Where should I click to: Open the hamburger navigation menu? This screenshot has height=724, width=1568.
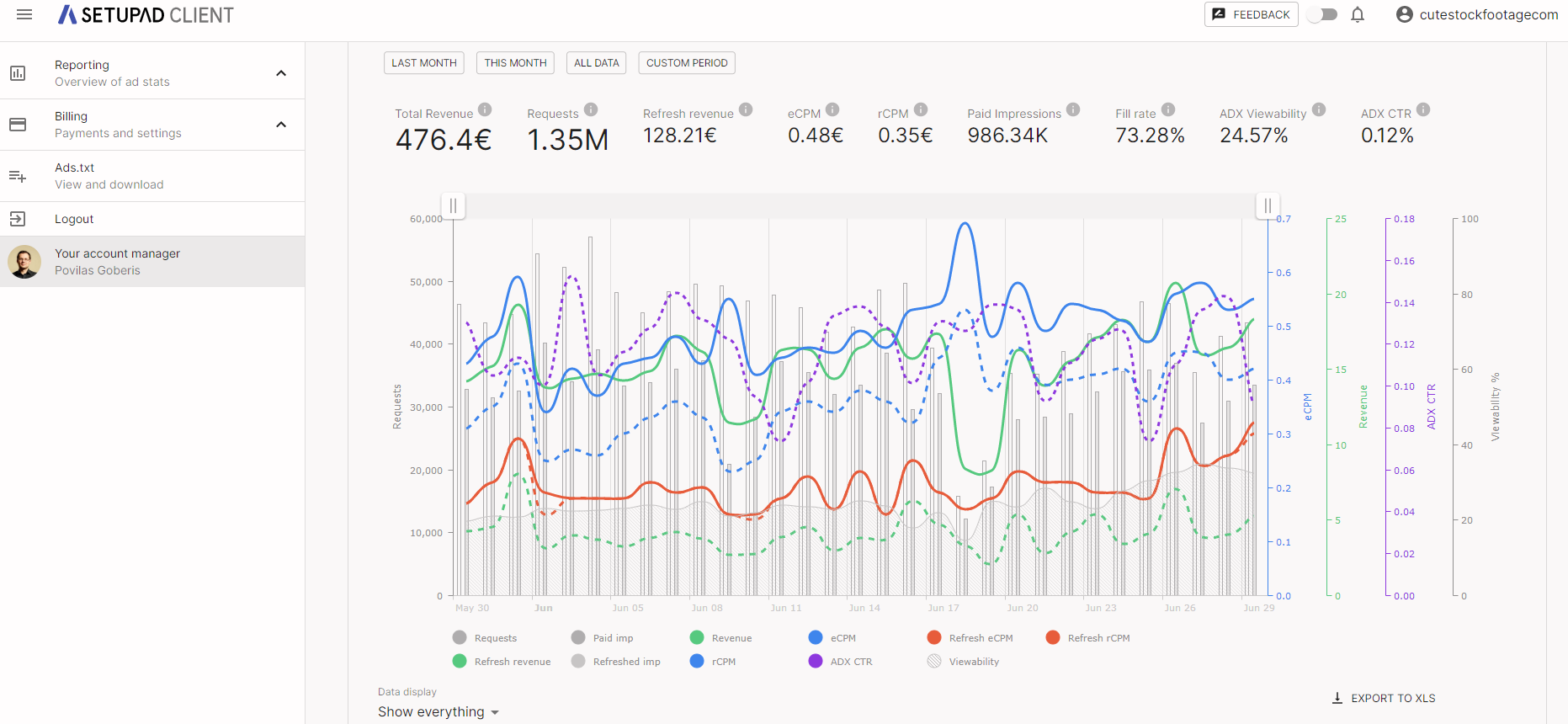pos(24,14)
